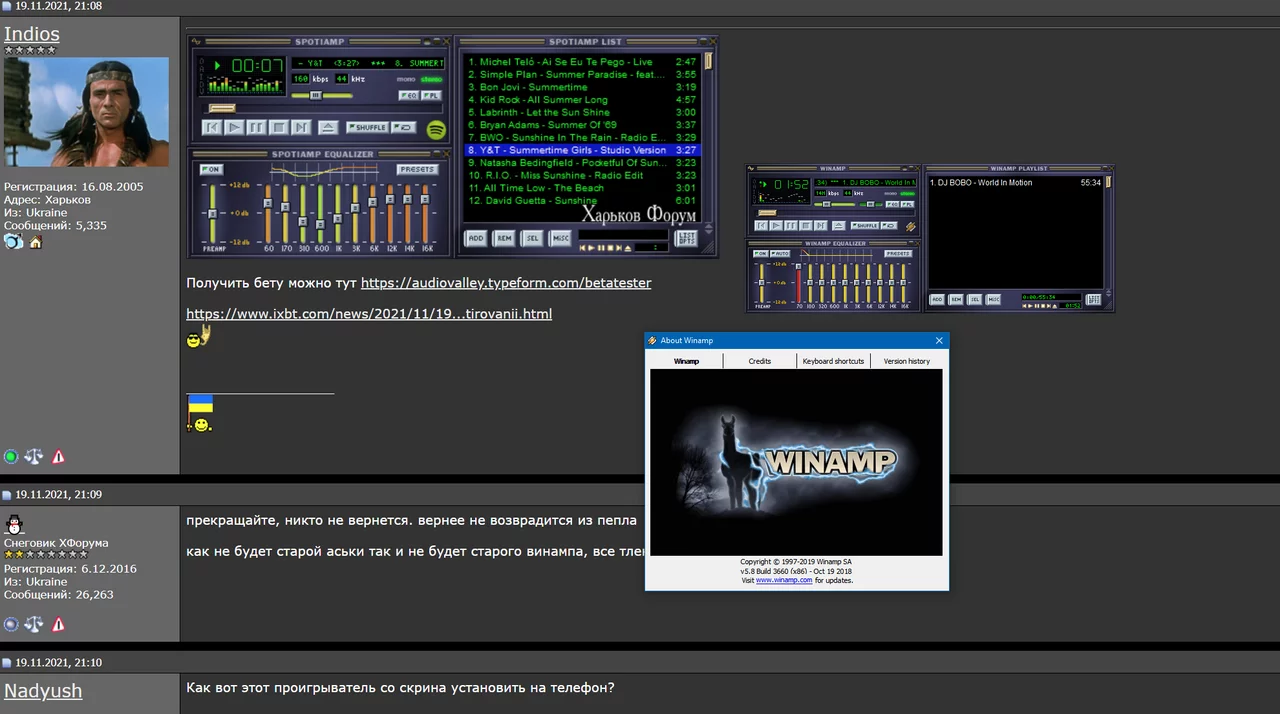Open ADD menu in Winamp Playlist
1280x714 pixels.
click(x=937, y=299)
